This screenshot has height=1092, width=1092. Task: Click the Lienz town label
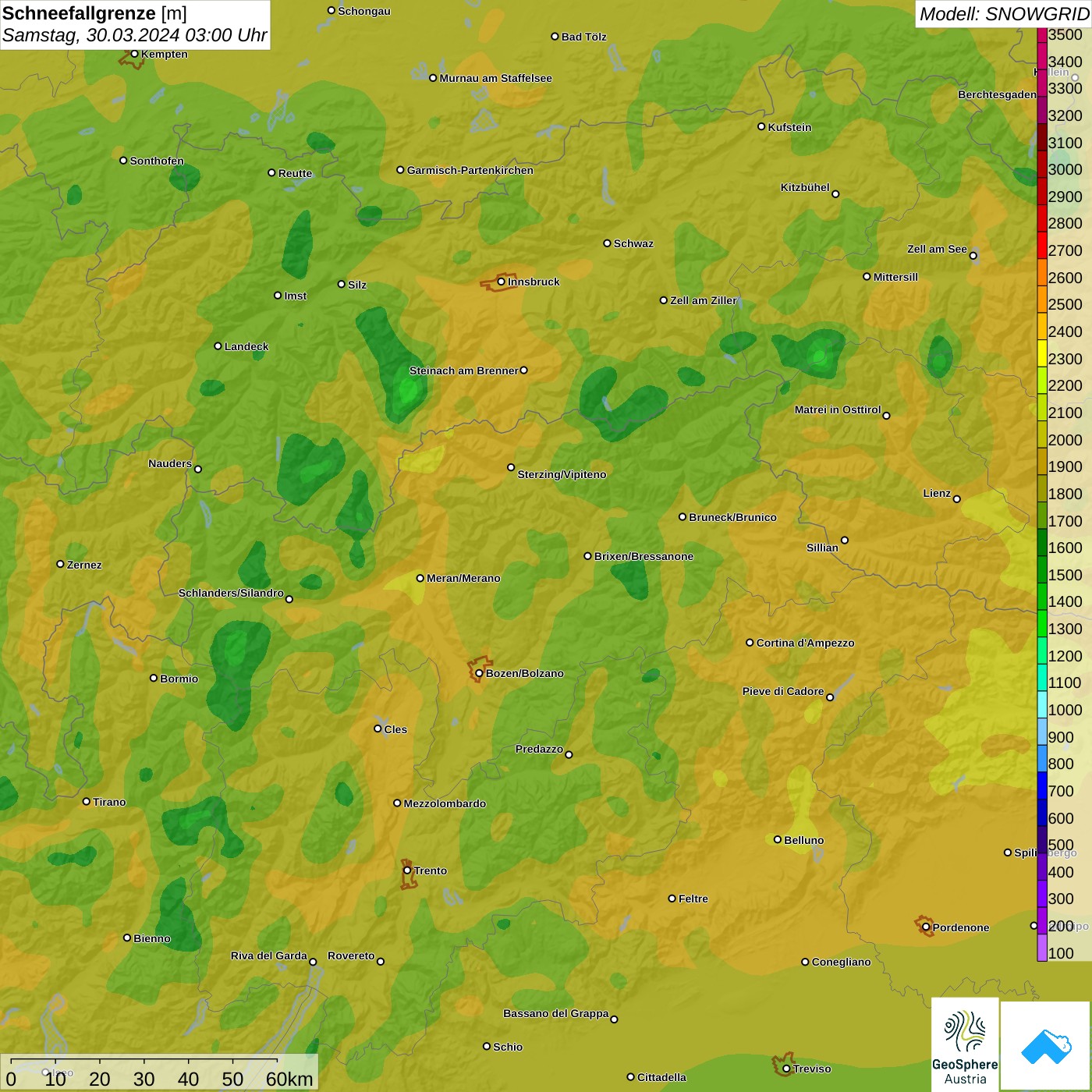click(x=937, y=493)
